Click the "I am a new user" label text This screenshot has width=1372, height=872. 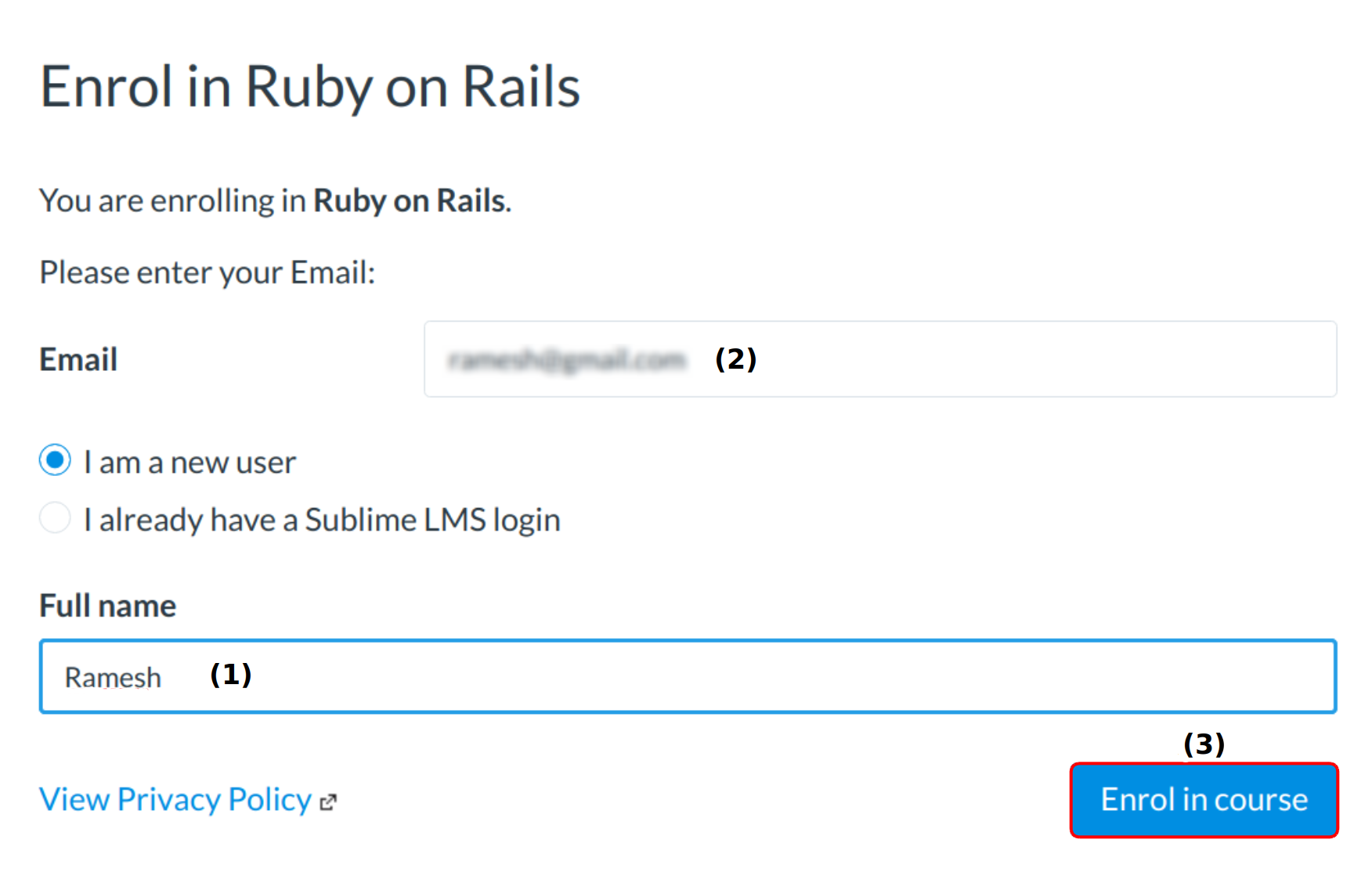(190, 463)
